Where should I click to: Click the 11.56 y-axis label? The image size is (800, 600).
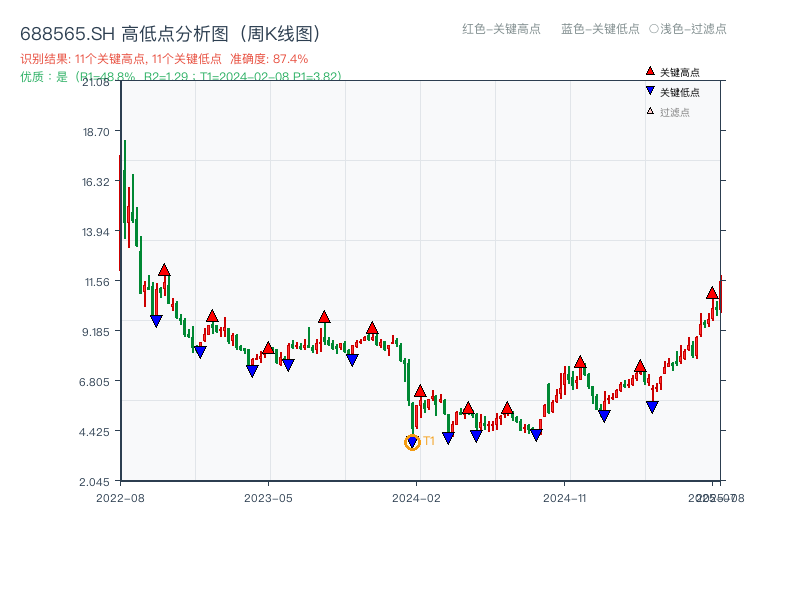click(96, 282)
